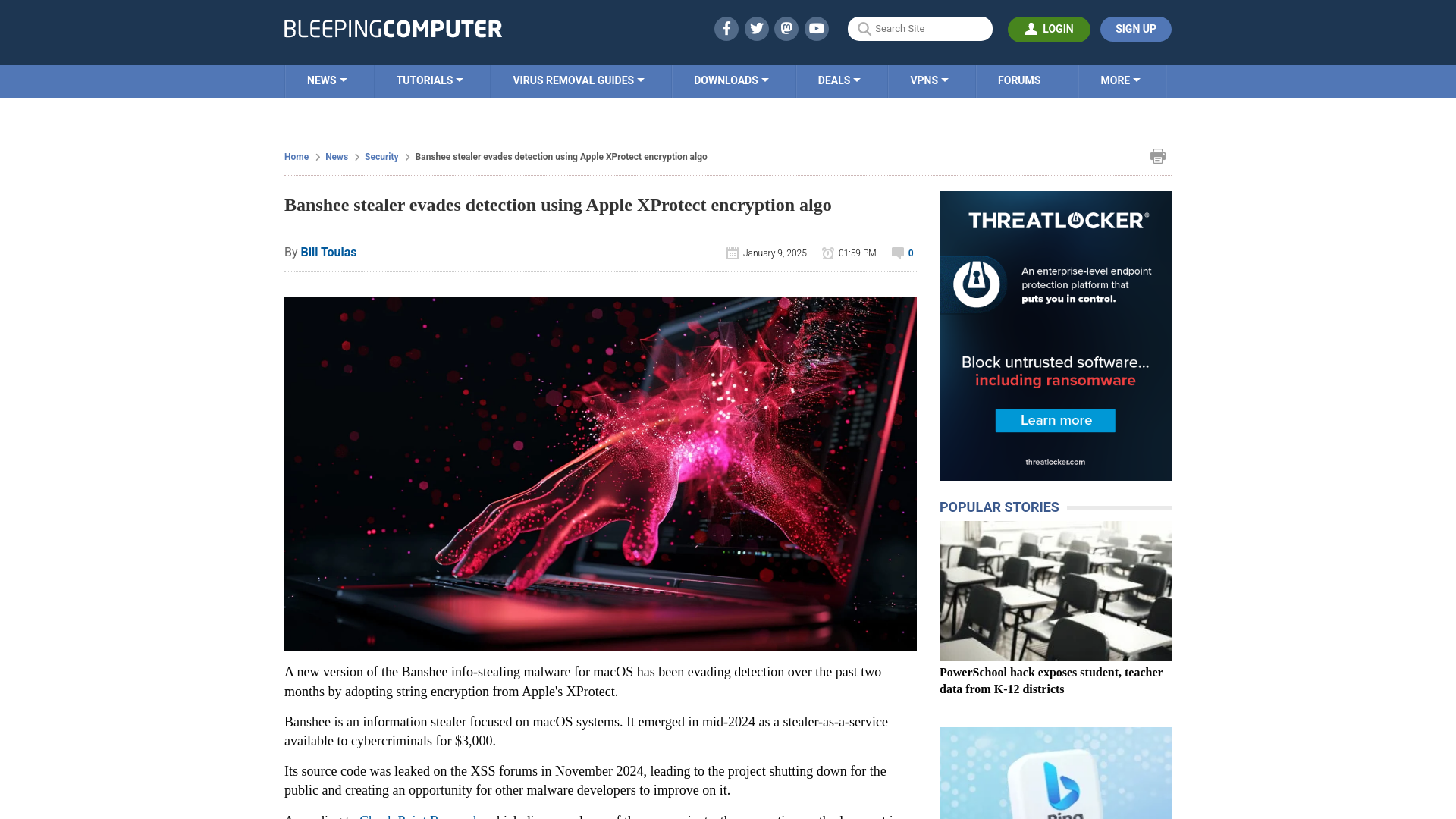Click the Print article icon
The height and width of the screenshot is (819, 1456).
point(1158,156)
